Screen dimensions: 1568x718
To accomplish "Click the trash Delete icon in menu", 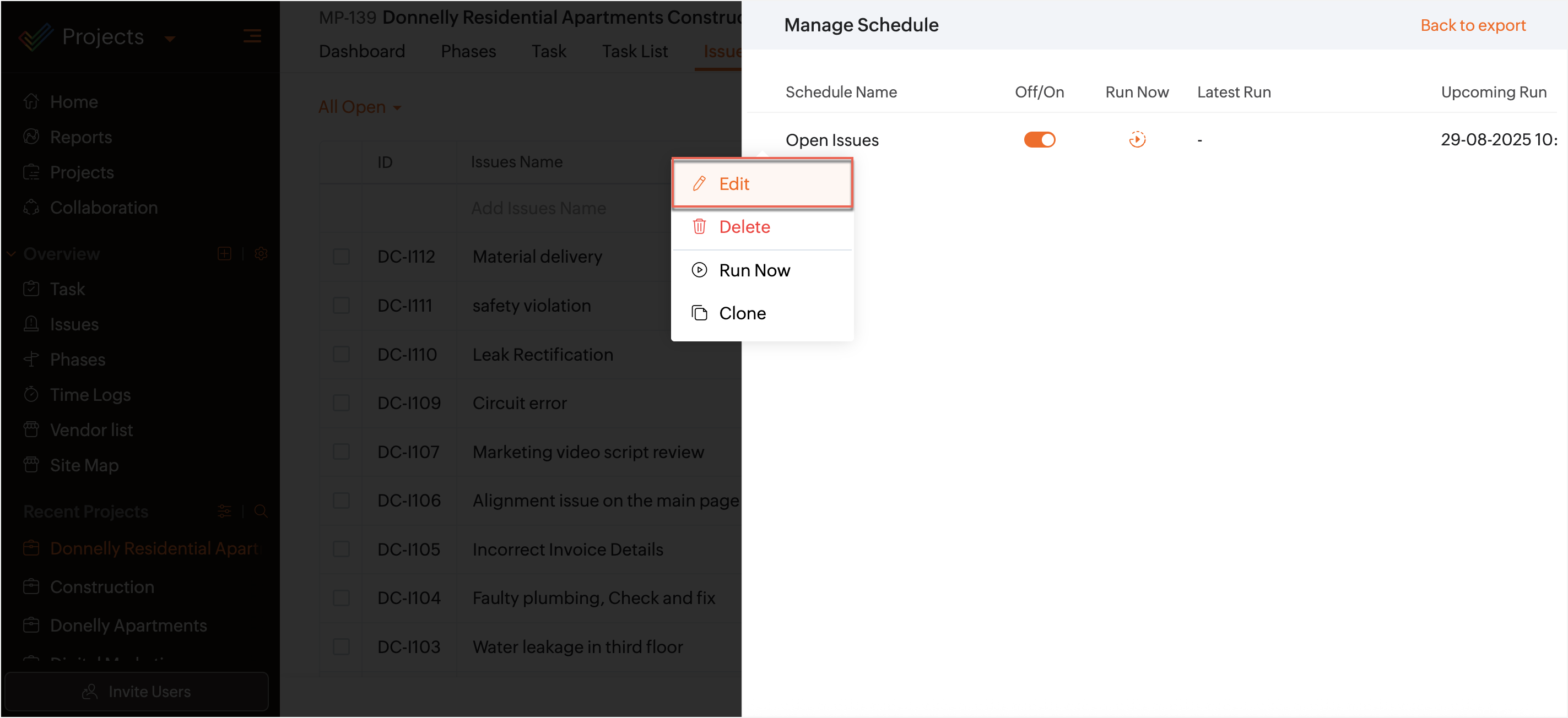I will click(x=699, y=227).
